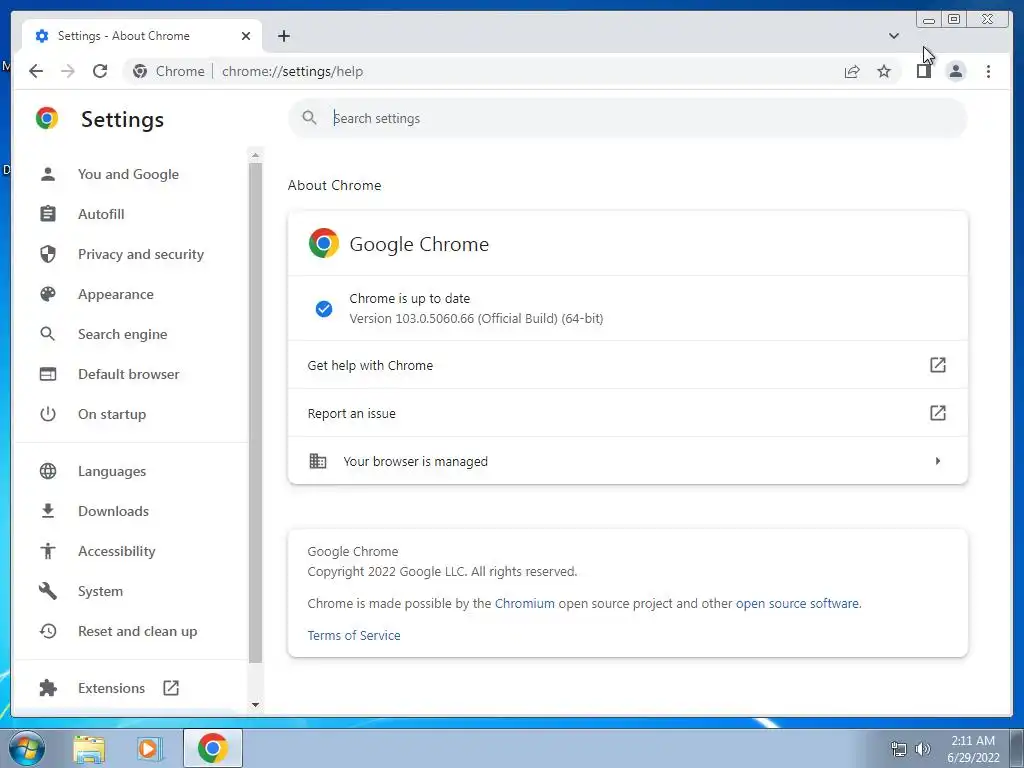The width and height of the screenshot is (1024, 768).
Task: Click the On startup power icon
Action: click(48, 414)
